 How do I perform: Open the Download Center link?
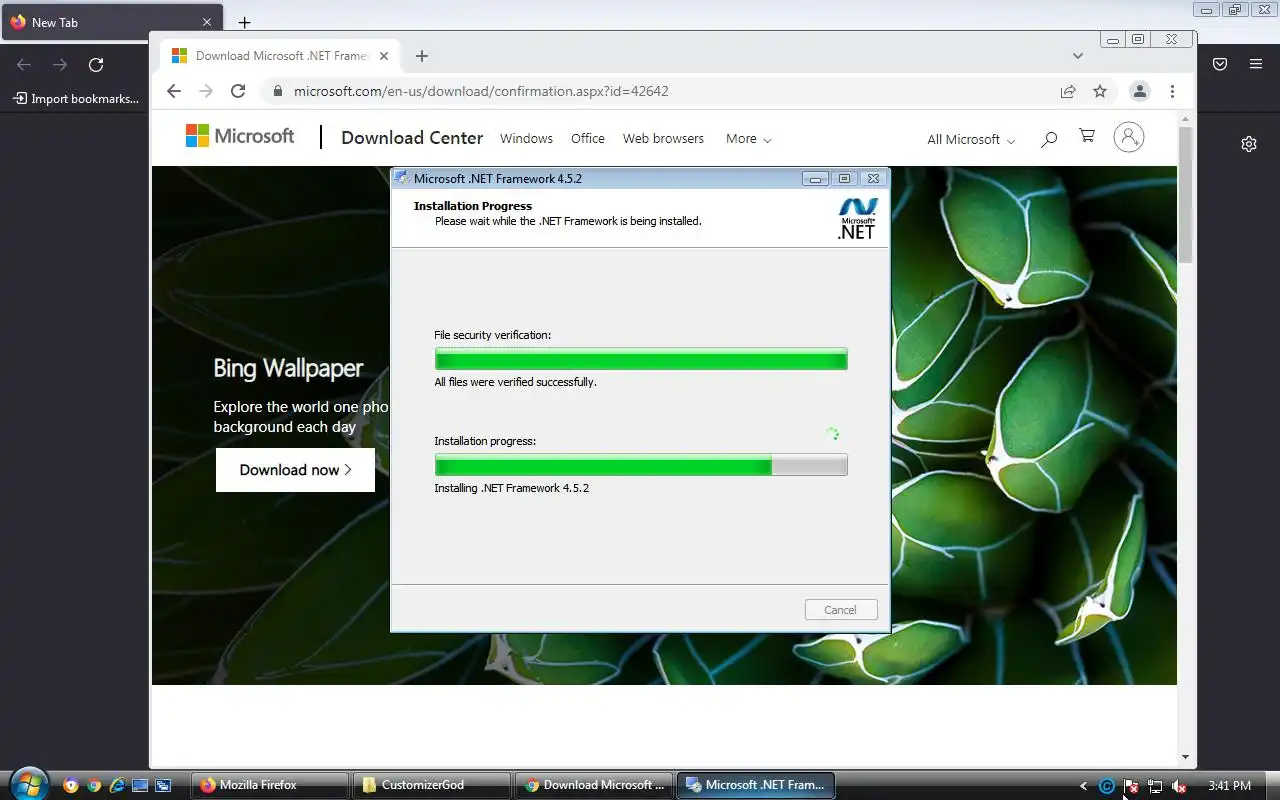click(x=412, y=138)
